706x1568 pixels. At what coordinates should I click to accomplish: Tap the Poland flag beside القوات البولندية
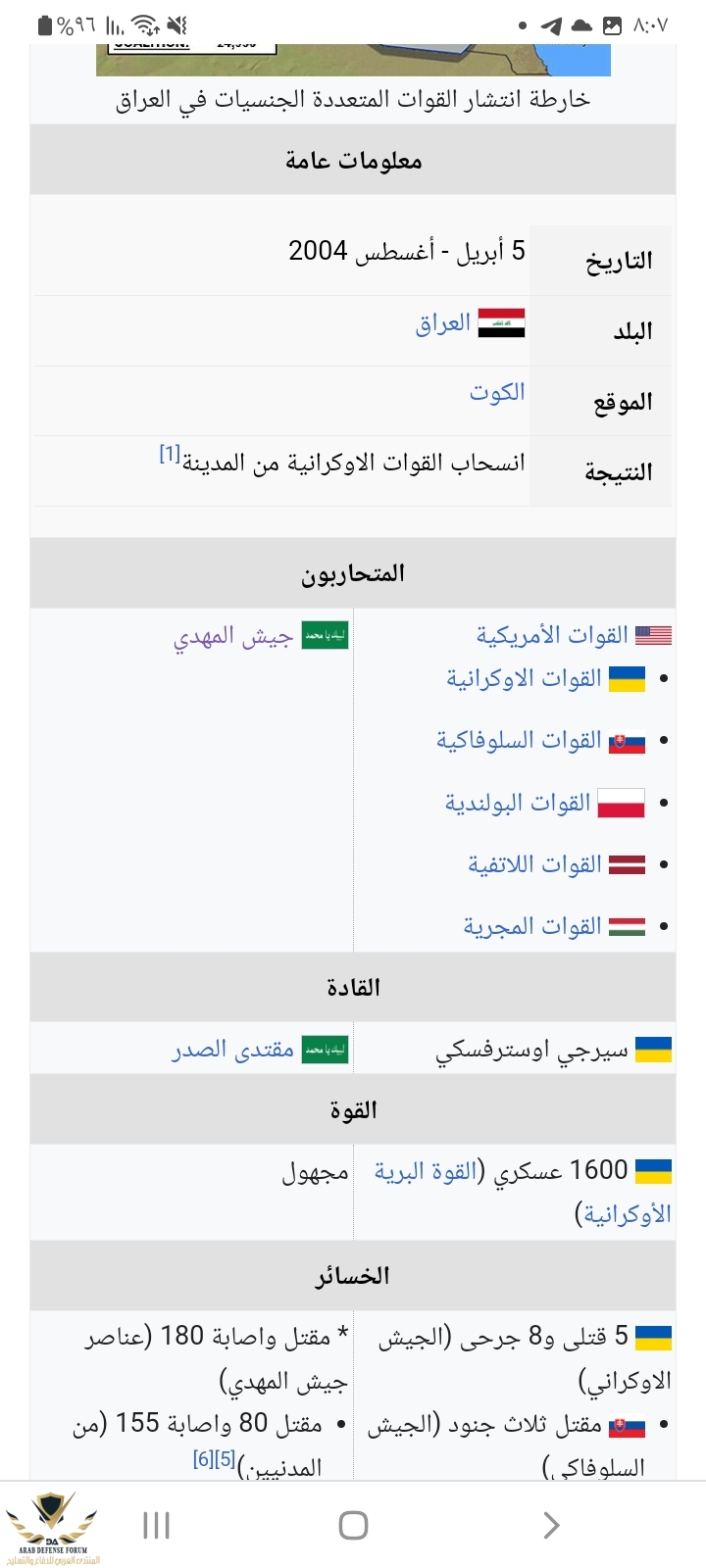(621, 804)
